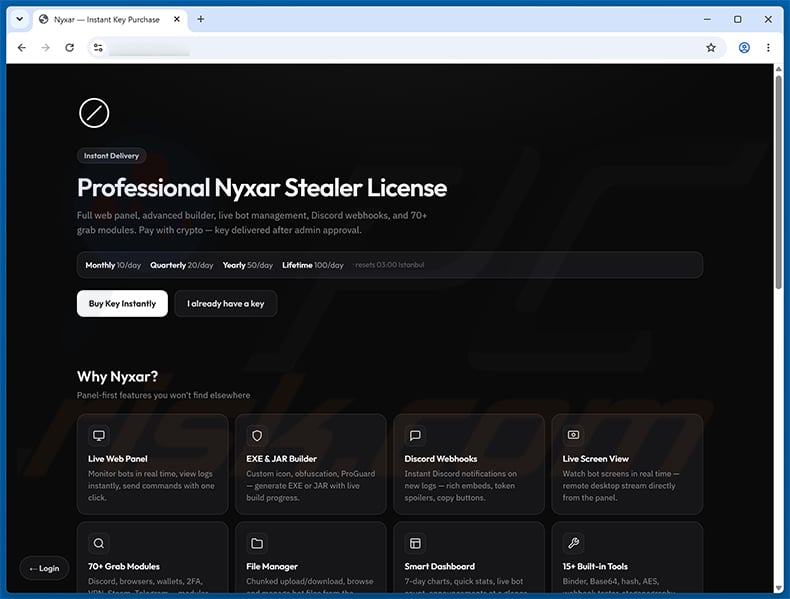
Task: Click the Live Screen View card title
Action: (596, 458)
